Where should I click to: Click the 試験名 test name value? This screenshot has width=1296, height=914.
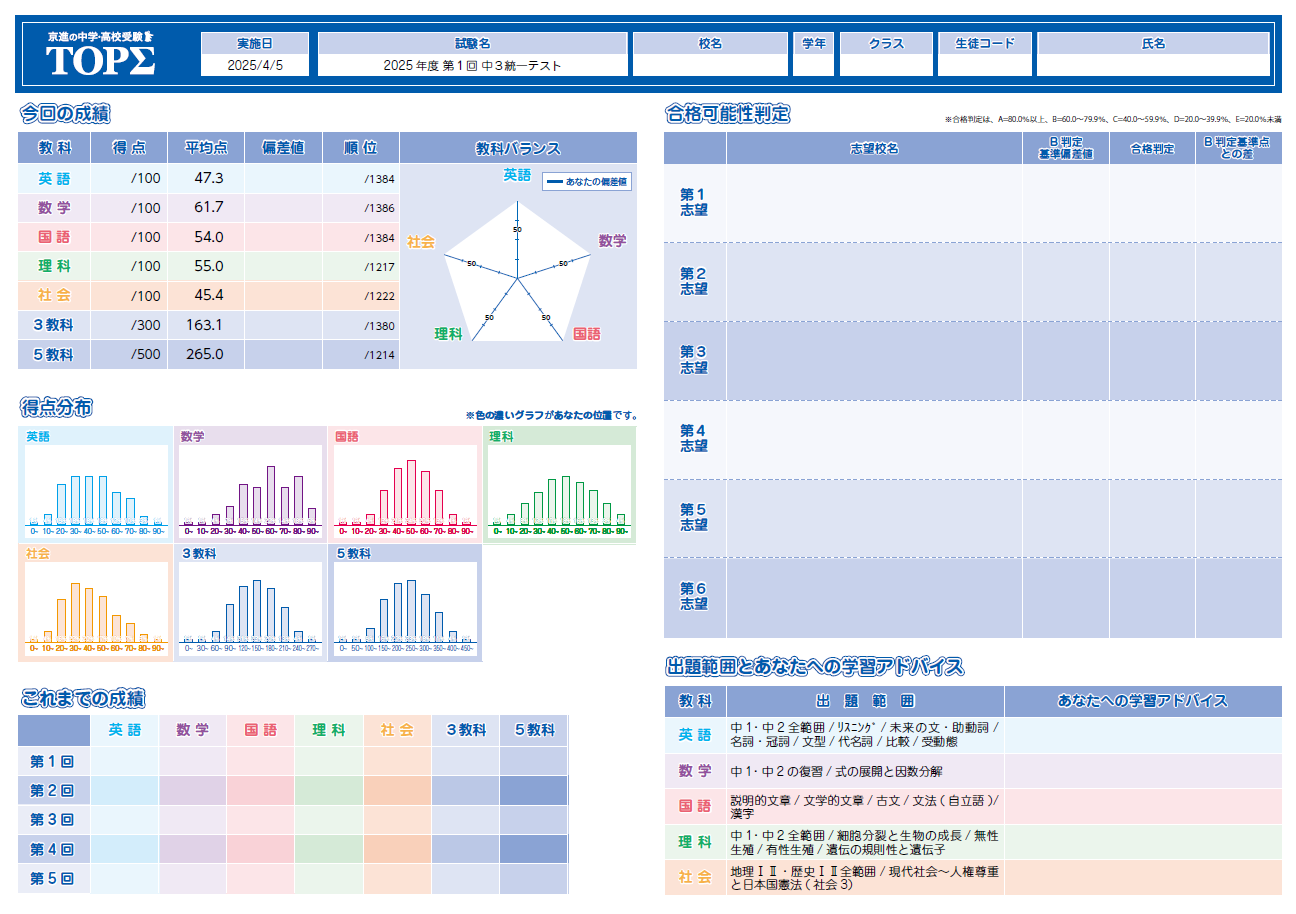tap(472, 66)
